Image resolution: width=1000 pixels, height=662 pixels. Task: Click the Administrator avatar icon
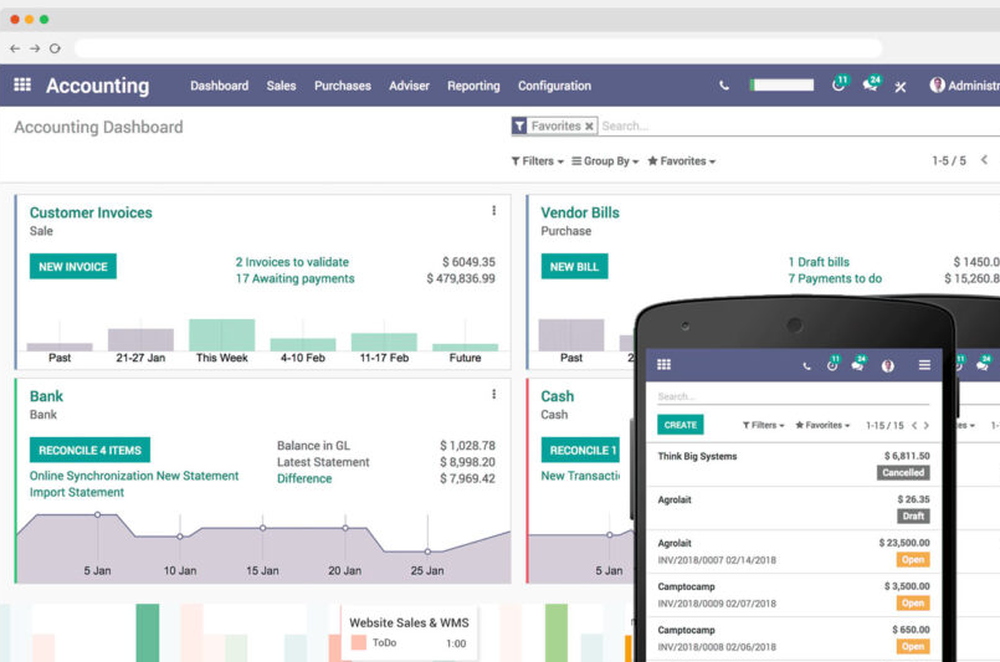tap(937, 86)
